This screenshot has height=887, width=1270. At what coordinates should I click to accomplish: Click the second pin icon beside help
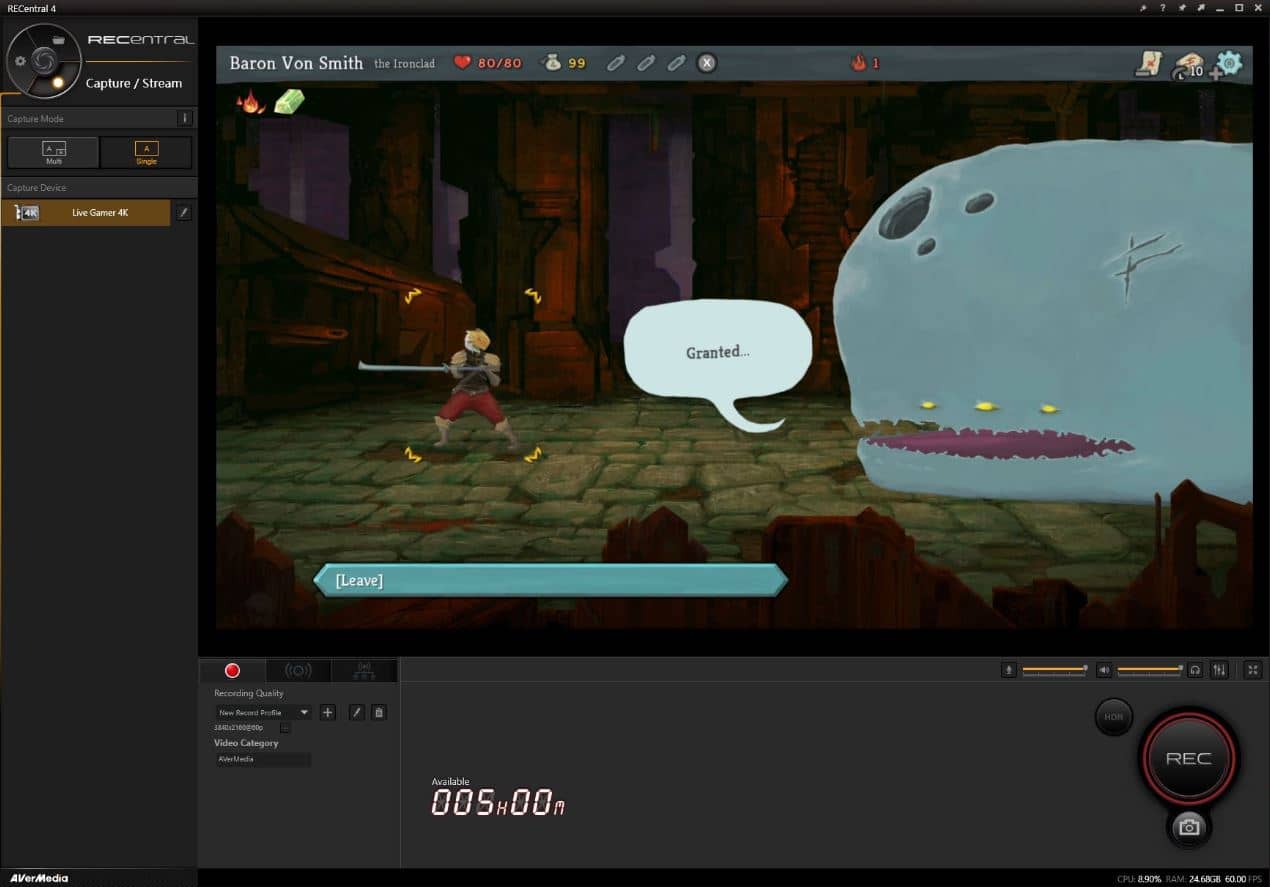tap(1181, 8)
